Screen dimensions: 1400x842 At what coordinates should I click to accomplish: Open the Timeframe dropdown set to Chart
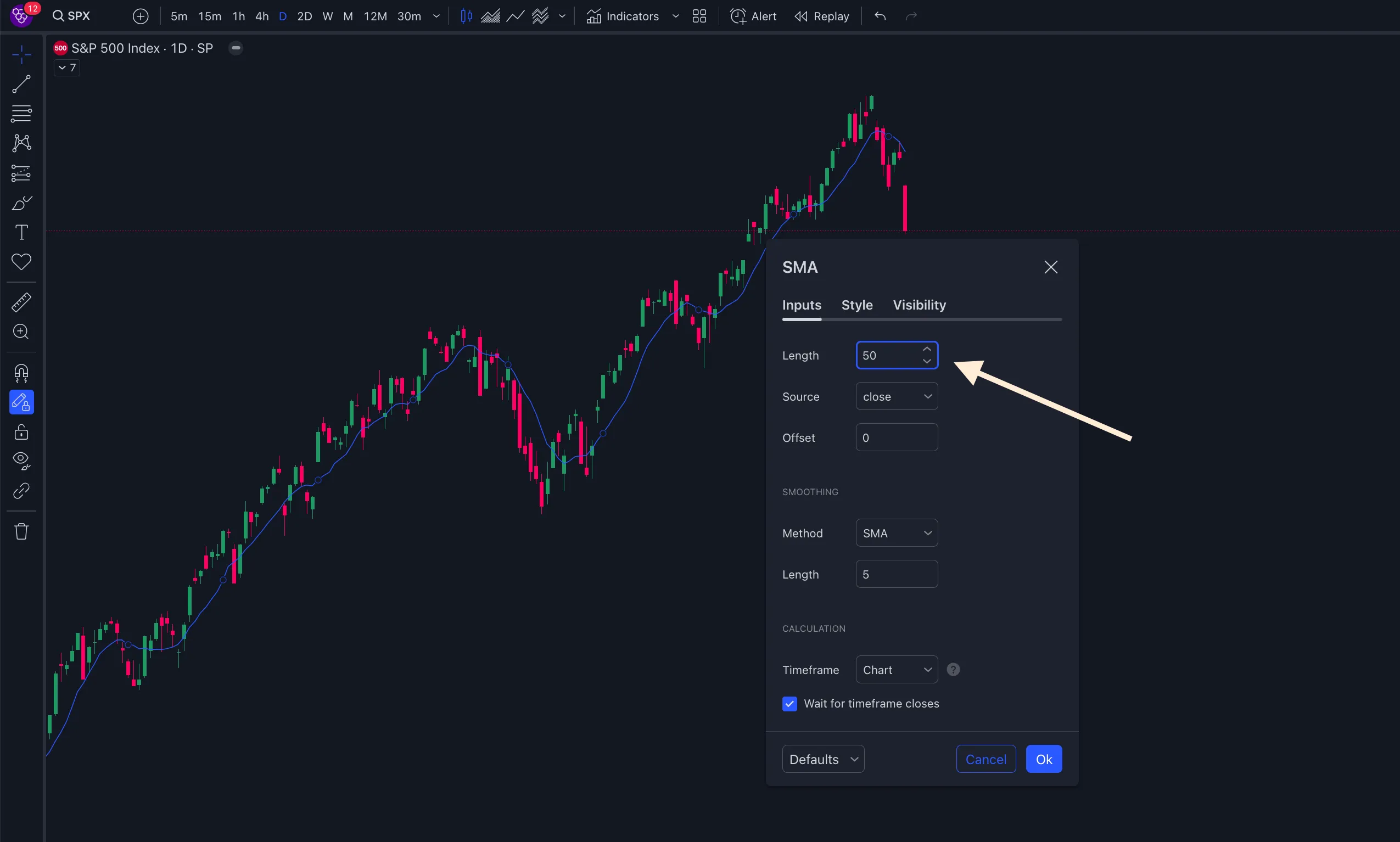897,670
